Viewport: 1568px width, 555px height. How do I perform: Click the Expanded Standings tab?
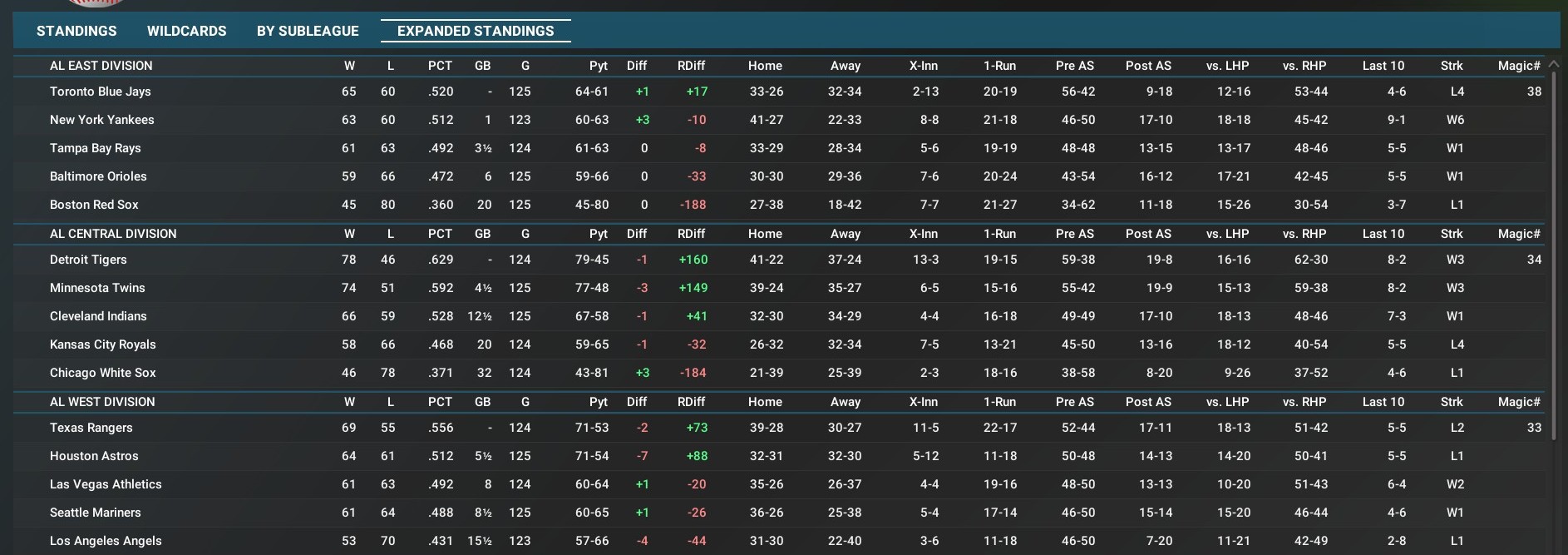(x=476, y=31)
